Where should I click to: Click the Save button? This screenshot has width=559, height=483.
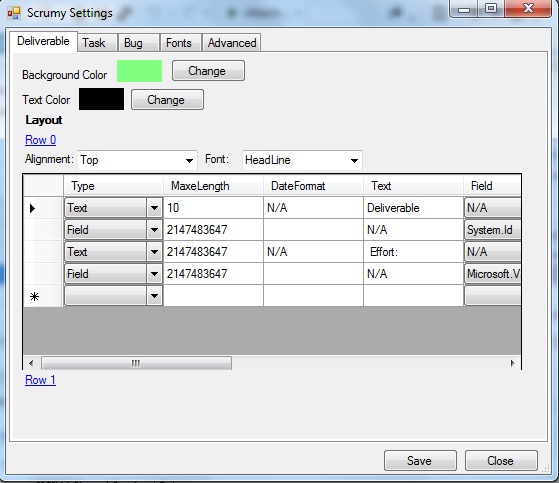tap(420, 461)
